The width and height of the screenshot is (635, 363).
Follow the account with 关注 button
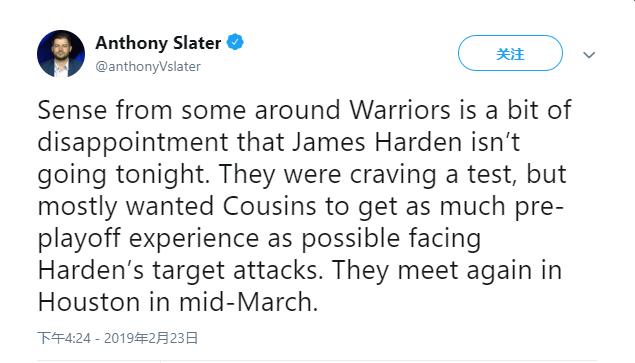click(510, 53)
